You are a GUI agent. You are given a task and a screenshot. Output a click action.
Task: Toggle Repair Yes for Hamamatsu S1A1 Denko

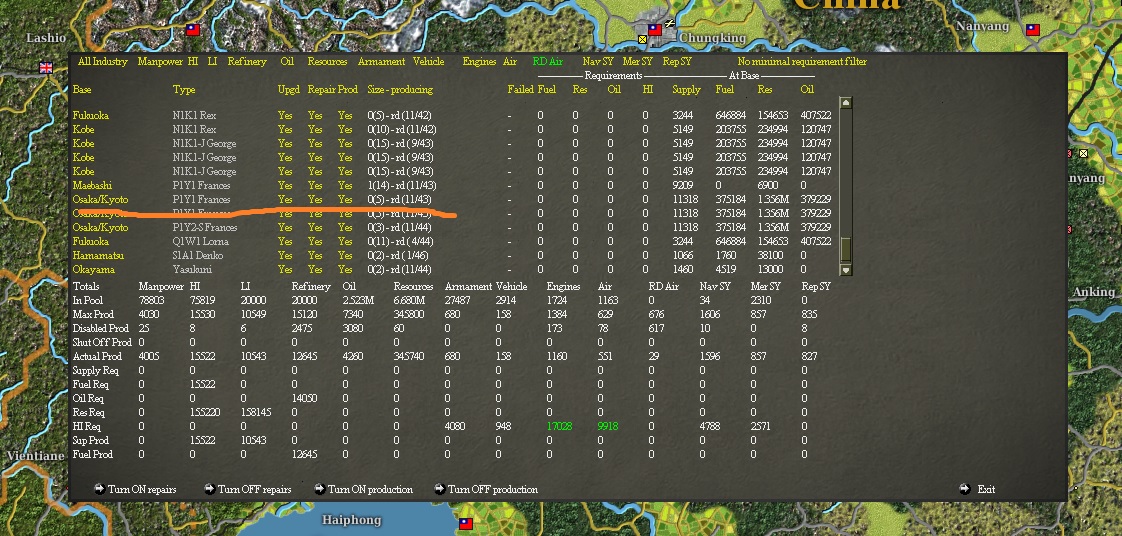pyautogui.click(x=315, y=255)
